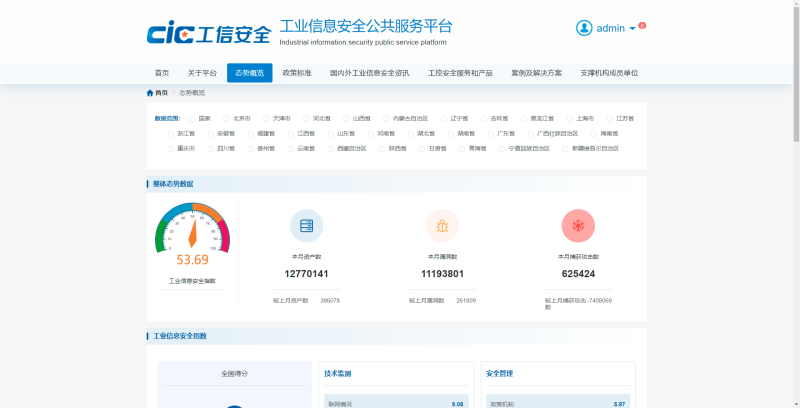Click the CIC 工信安全 logo

coord(209,33)
